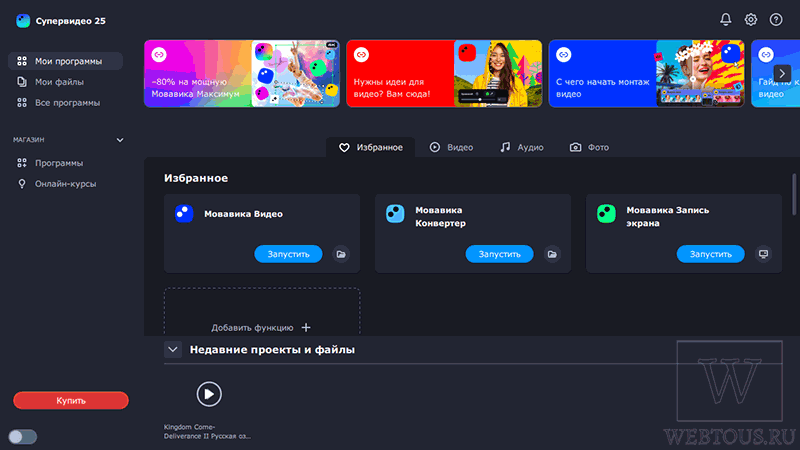
Task: Collapse the Магазин sidebar section
Action: pyautogui.click(x=120, y=140)
